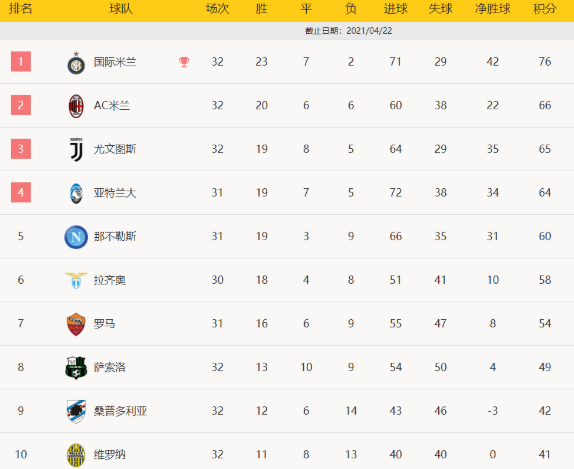The width and height of the screenshot is (574, 469).
Task: Open the Napoli club logo
Action: 76,237
